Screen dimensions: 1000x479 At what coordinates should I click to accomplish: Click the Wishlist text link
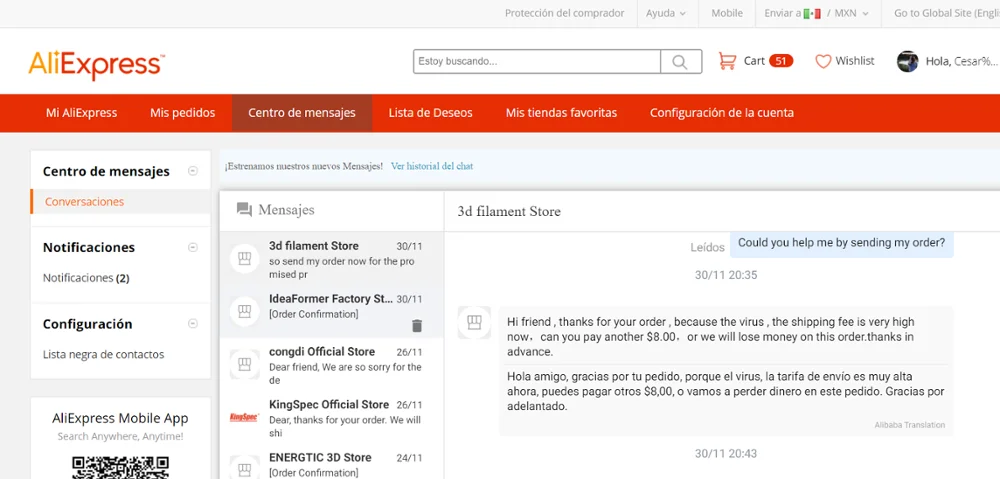(855, 61)
